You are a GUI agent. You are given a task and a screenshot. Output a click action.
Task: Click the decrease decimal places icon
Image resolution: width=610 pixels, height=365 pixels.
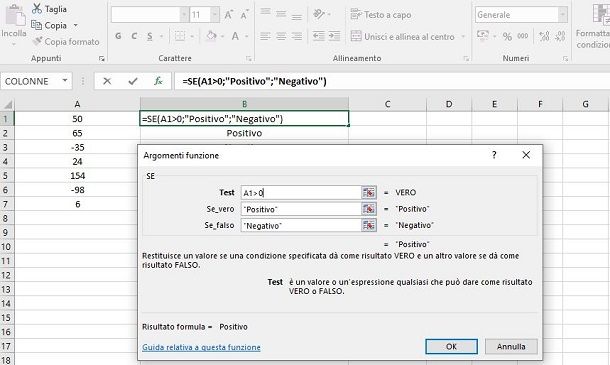coord(560,36)
